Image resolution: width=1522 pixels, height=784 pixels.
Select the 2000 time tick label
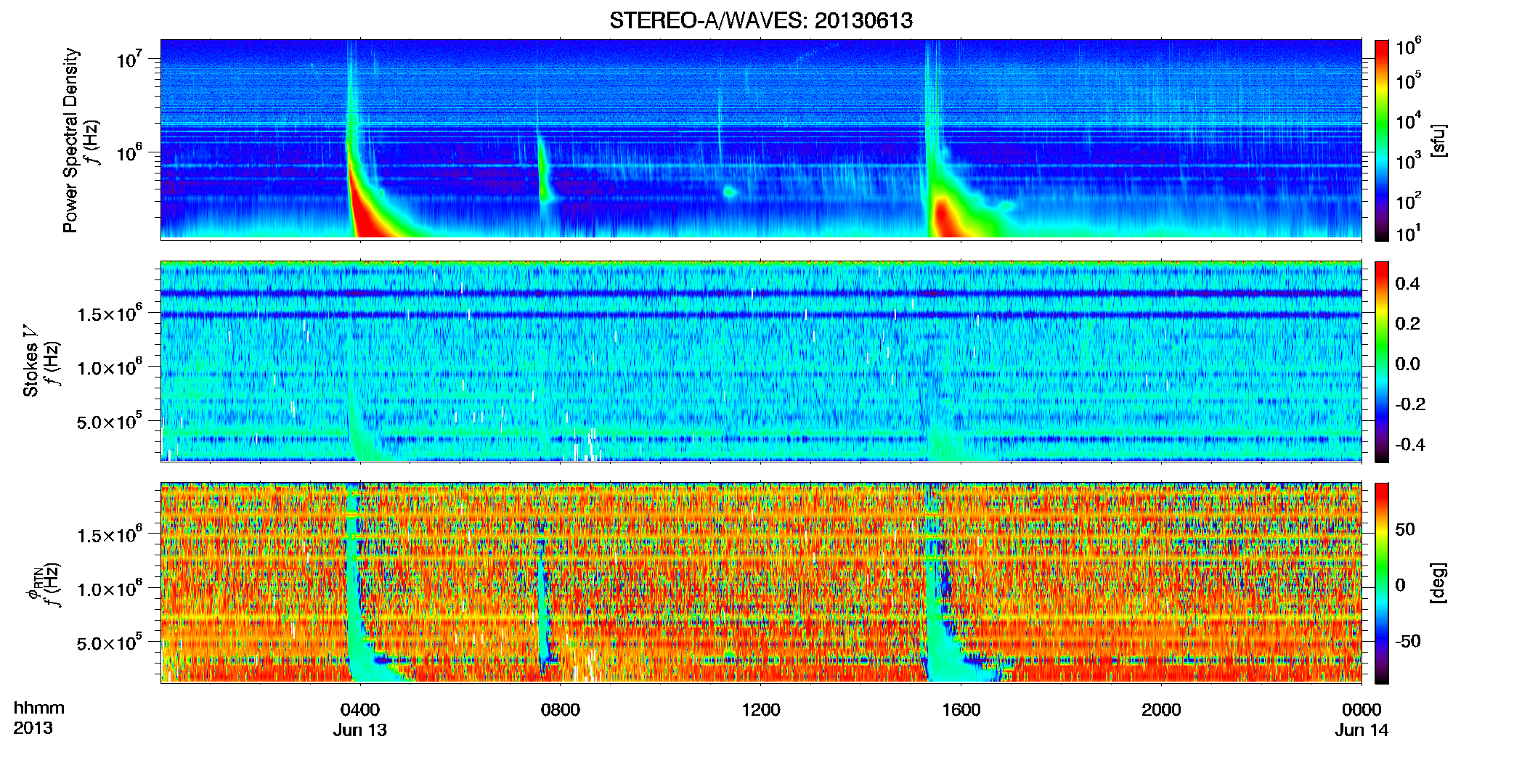[x=1161, y=709]
